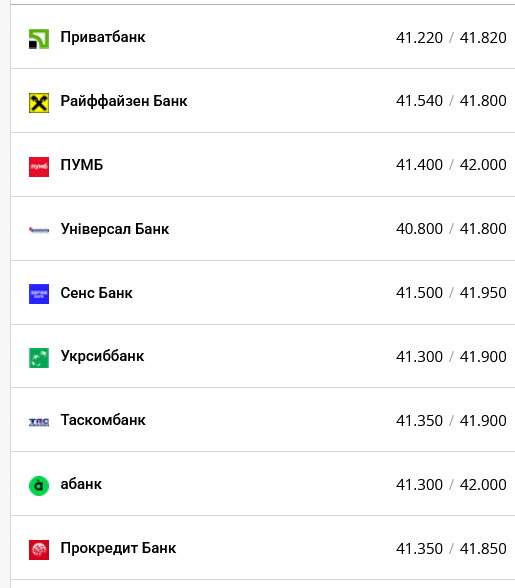Click the Універсал Банк logo icon
The height and width of the screenshot is (588, 515).
[x=39, y=230]
